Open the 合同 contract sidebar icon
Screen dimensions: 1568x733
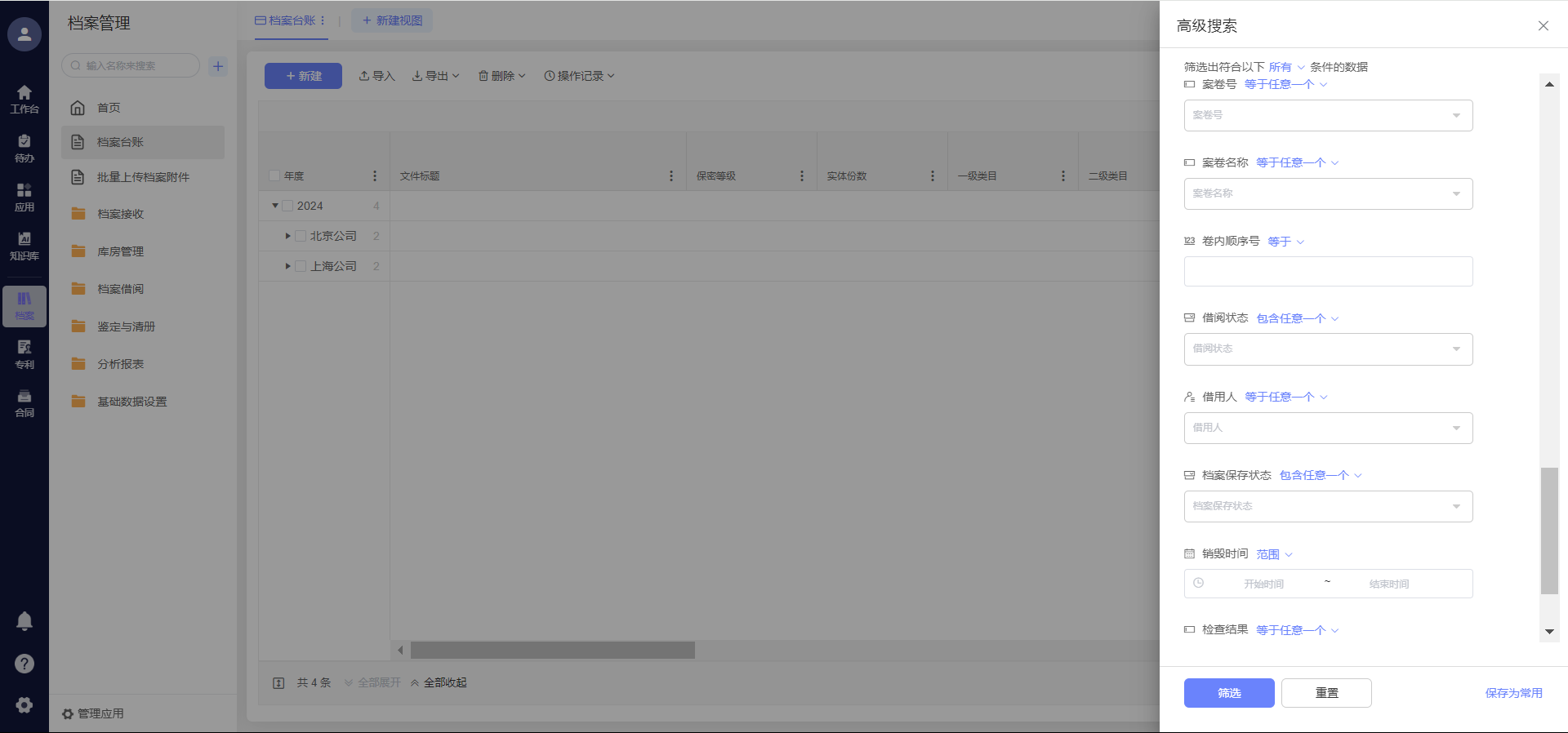pos(24,403)
